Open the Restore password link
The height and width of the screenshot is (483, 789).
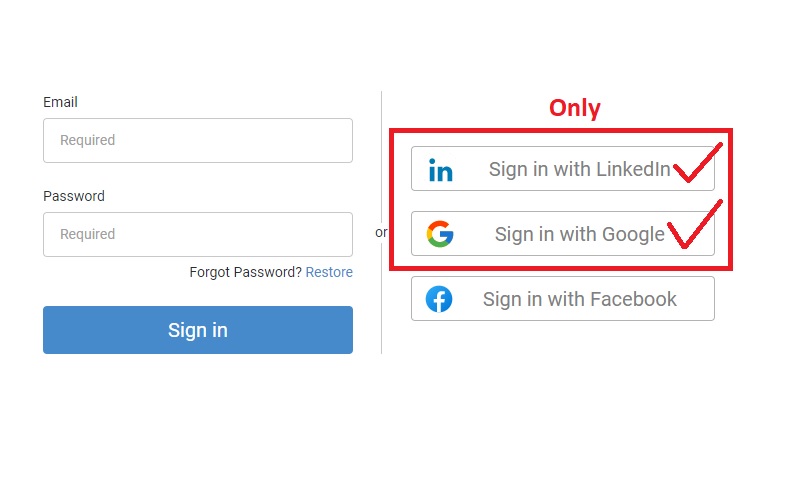[329, 272]
